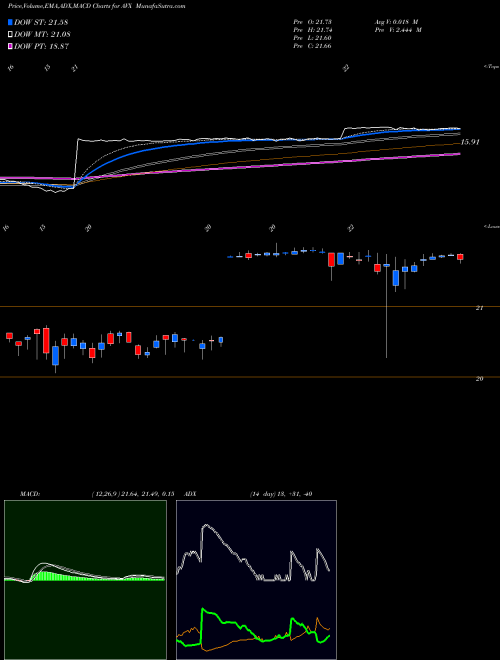
Task: Click the ADX panel title
Action: (x=191, y=494)
